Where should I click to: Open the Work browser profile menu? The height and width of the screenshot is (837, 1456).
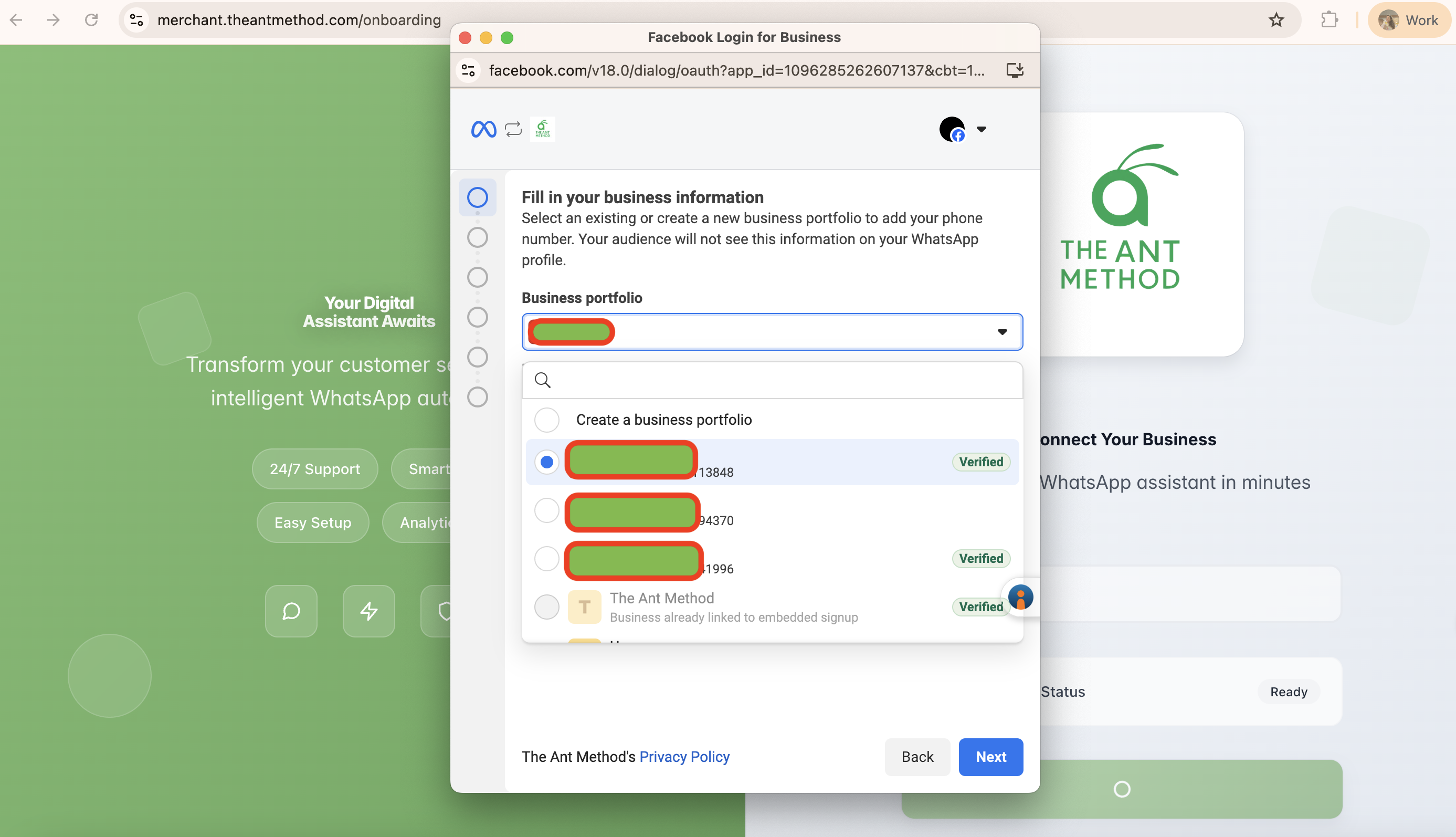click(1409, 19)
